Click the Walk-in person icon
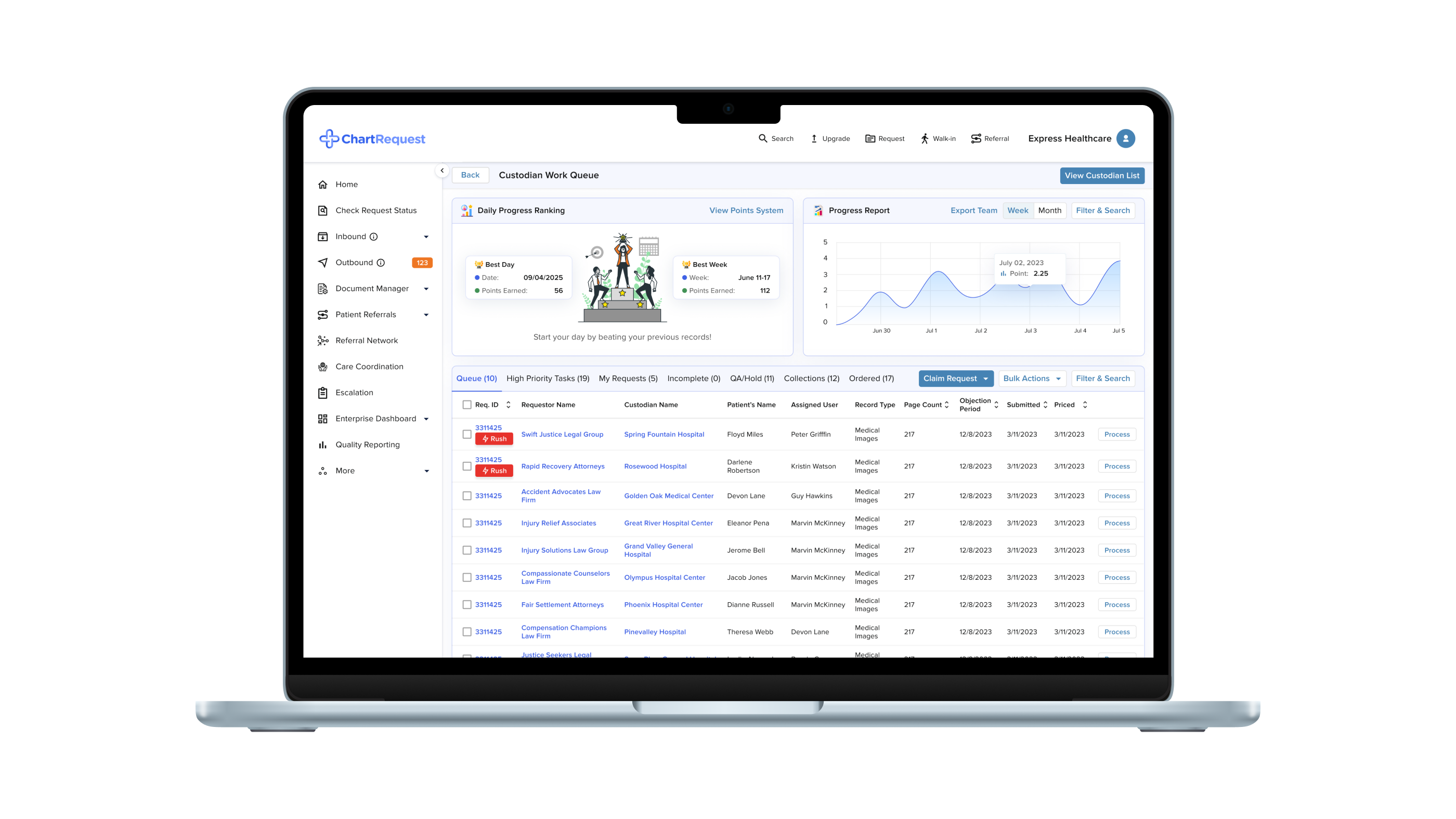Viewport: 1456px width, 819px height. 925,138
